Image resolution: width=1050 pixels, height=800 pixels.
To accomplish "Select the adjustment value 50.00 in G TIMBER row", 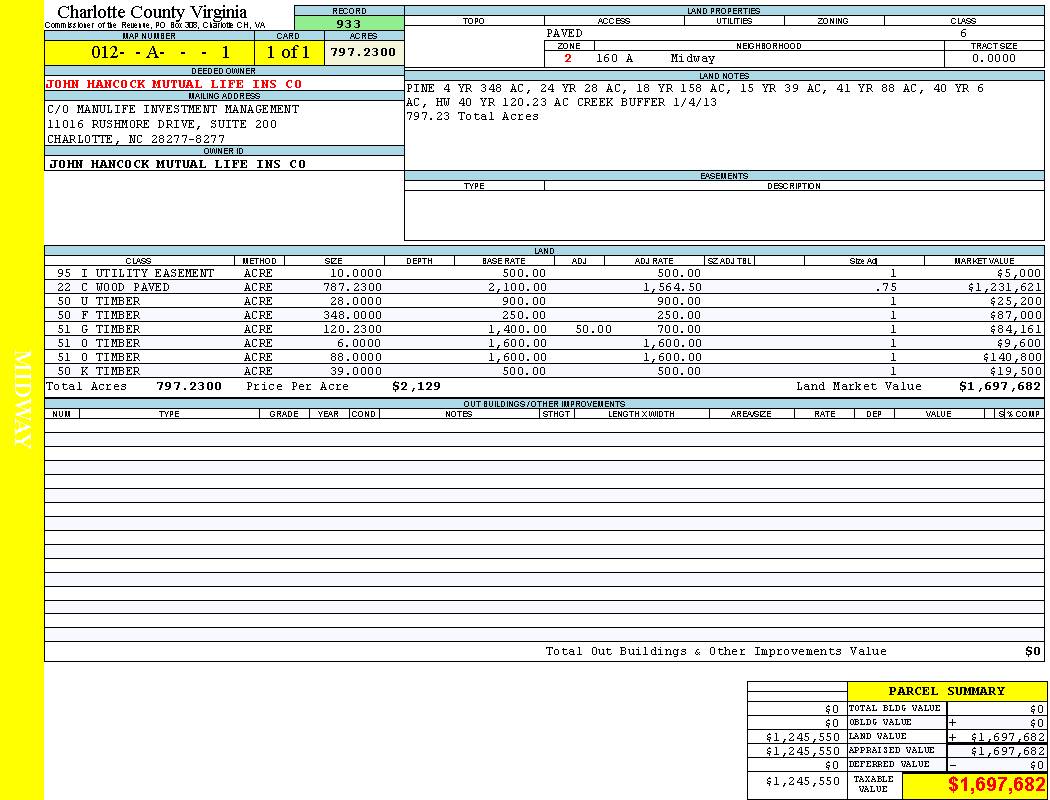I will pos(594,329).
